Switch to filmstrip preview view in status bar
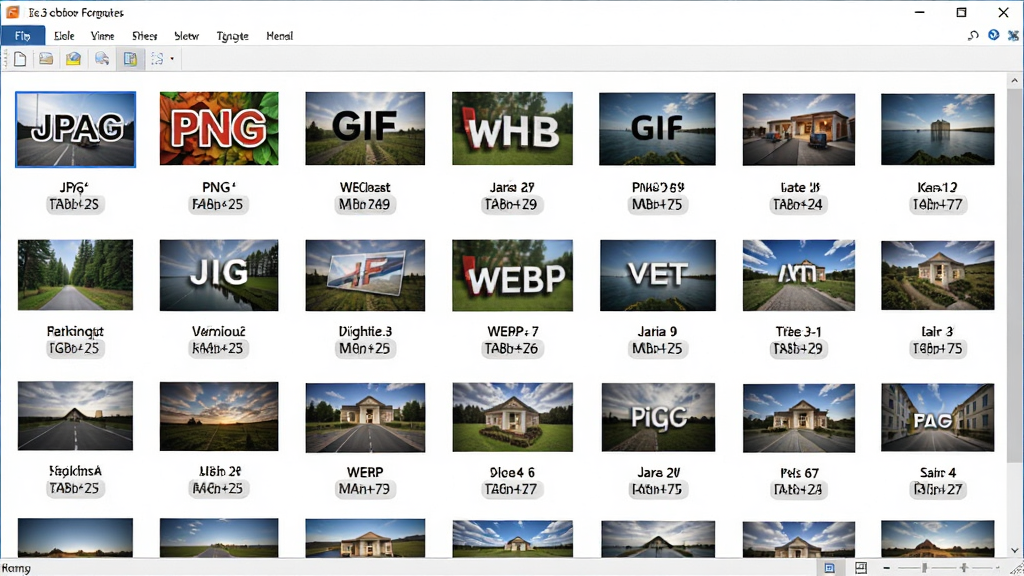1024x576 pixels. coord(861,568)
